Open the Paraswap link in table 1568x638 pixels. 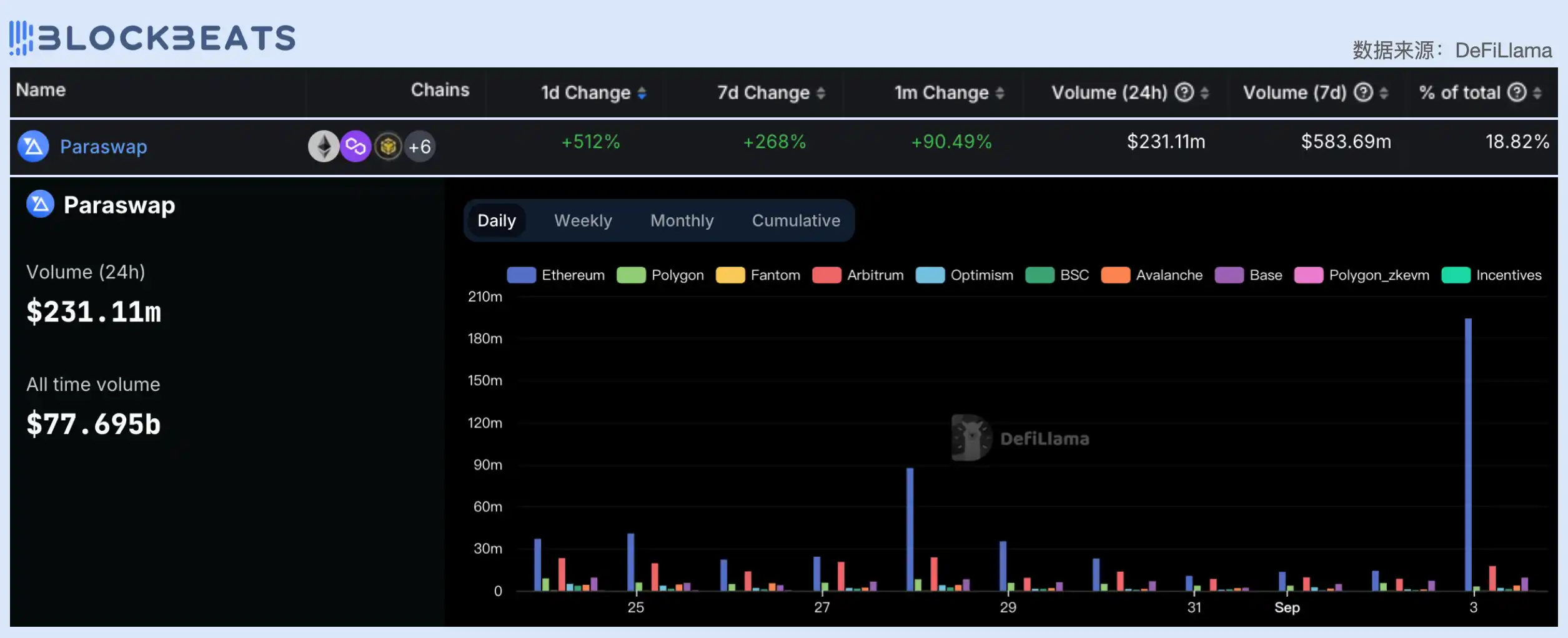pyautogui.click(x=104, y=147)
